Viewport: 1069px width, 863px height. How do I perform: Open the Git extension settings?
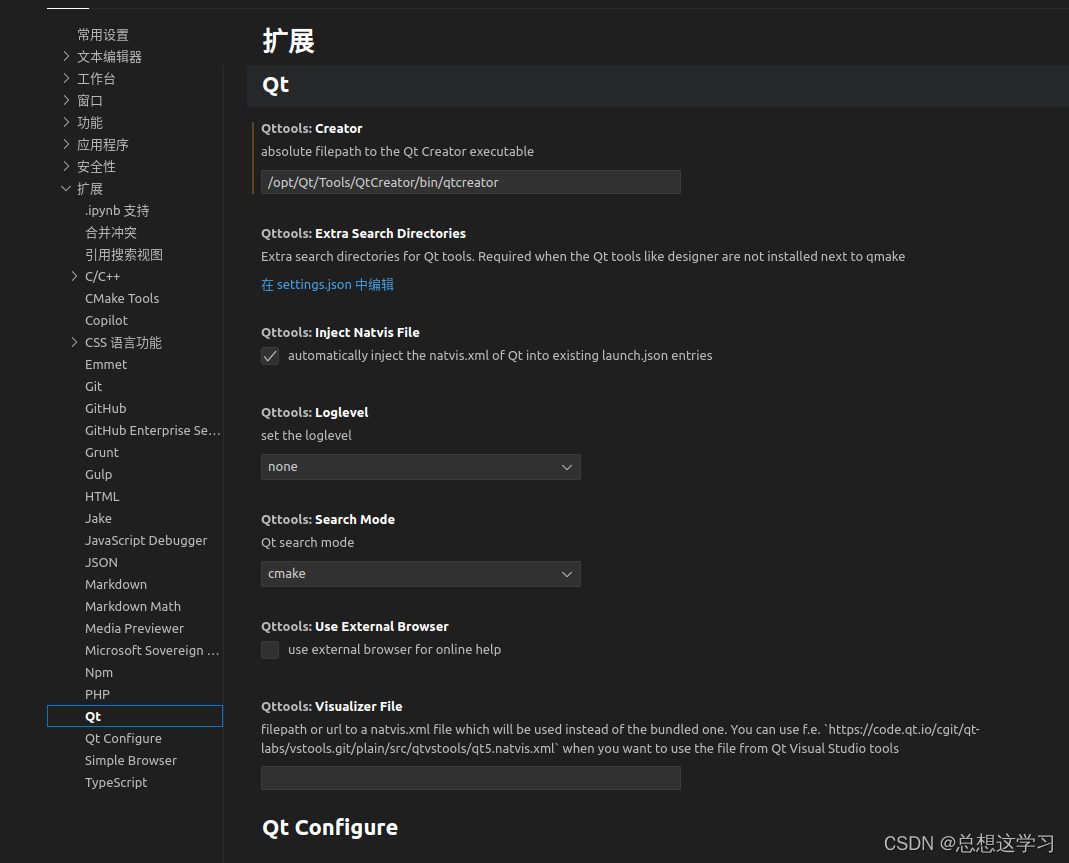(x=93, y=386)
